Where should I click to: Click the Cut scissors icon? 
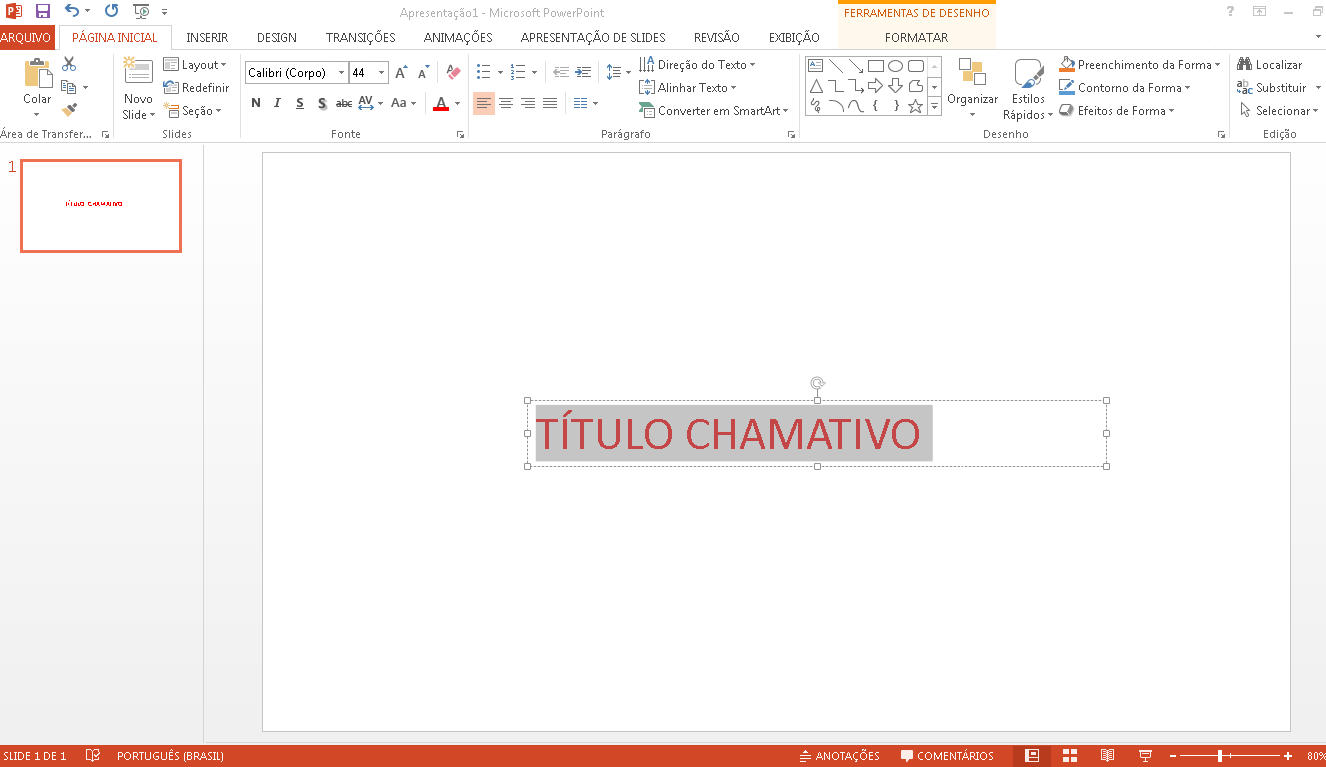click(x=69, y=64)
